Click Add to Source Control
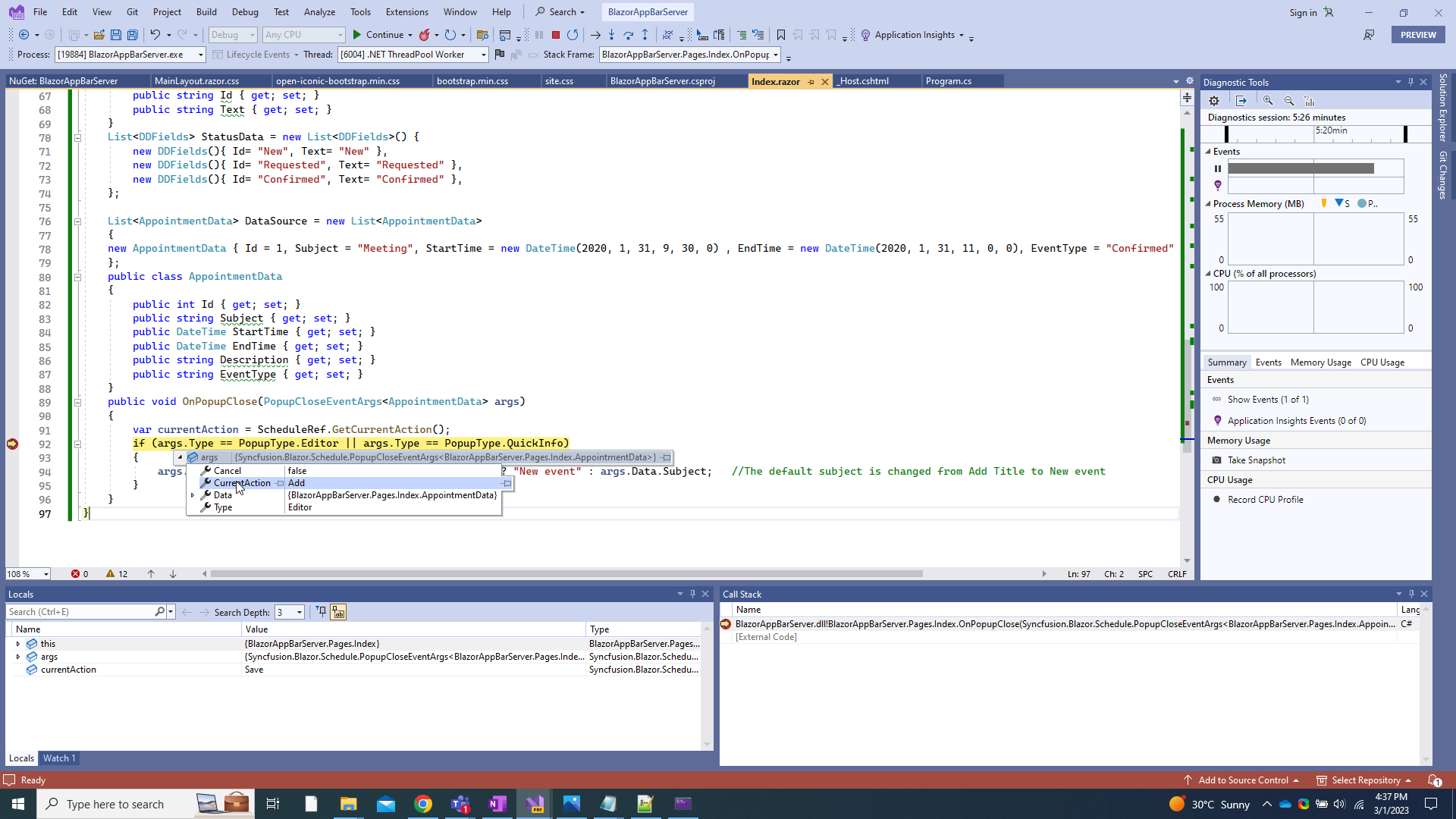The width and height of the screenshot is (1456, 819). coord(1243,780)
